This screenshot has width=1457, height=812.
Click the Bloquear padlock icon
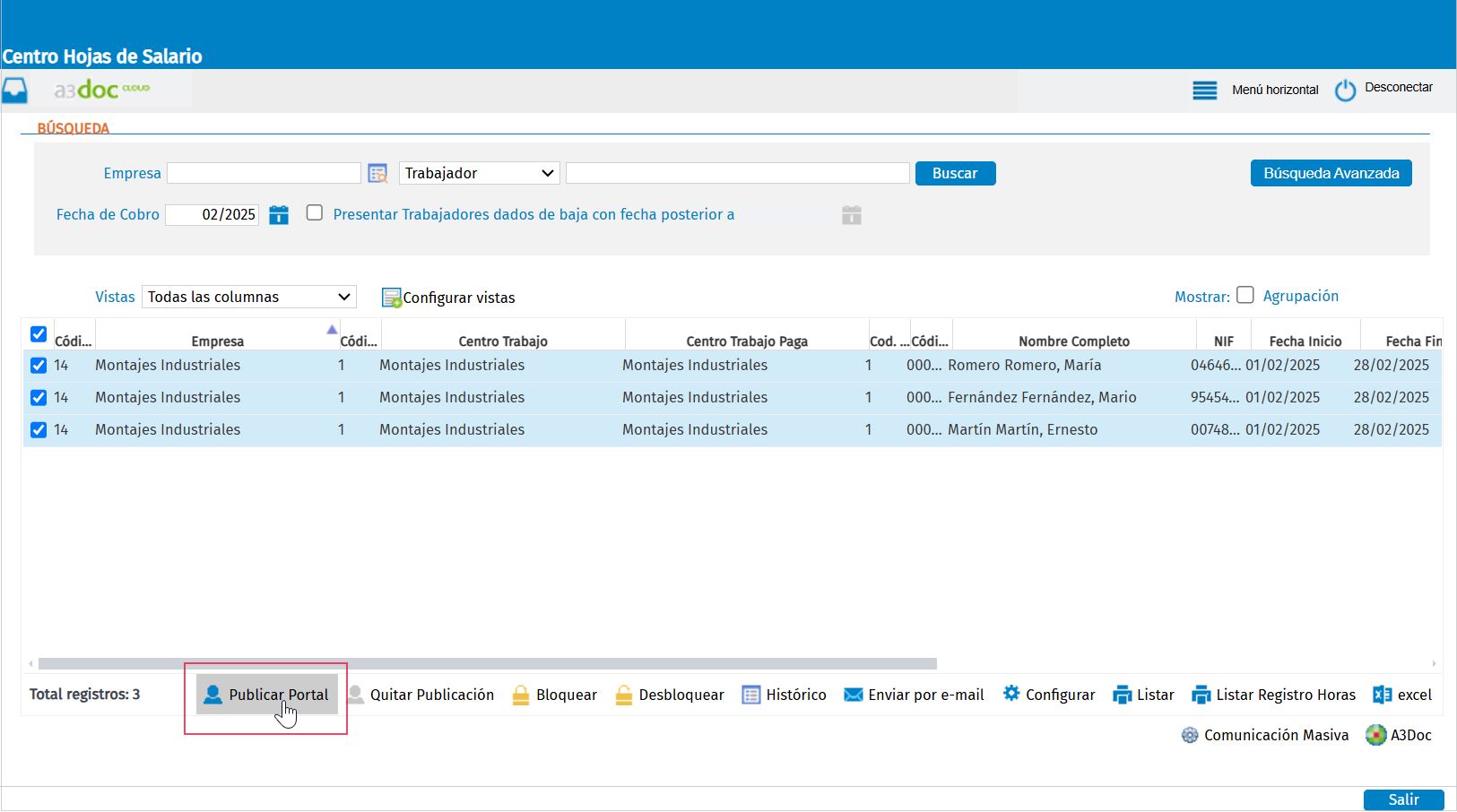click(520, 695)
